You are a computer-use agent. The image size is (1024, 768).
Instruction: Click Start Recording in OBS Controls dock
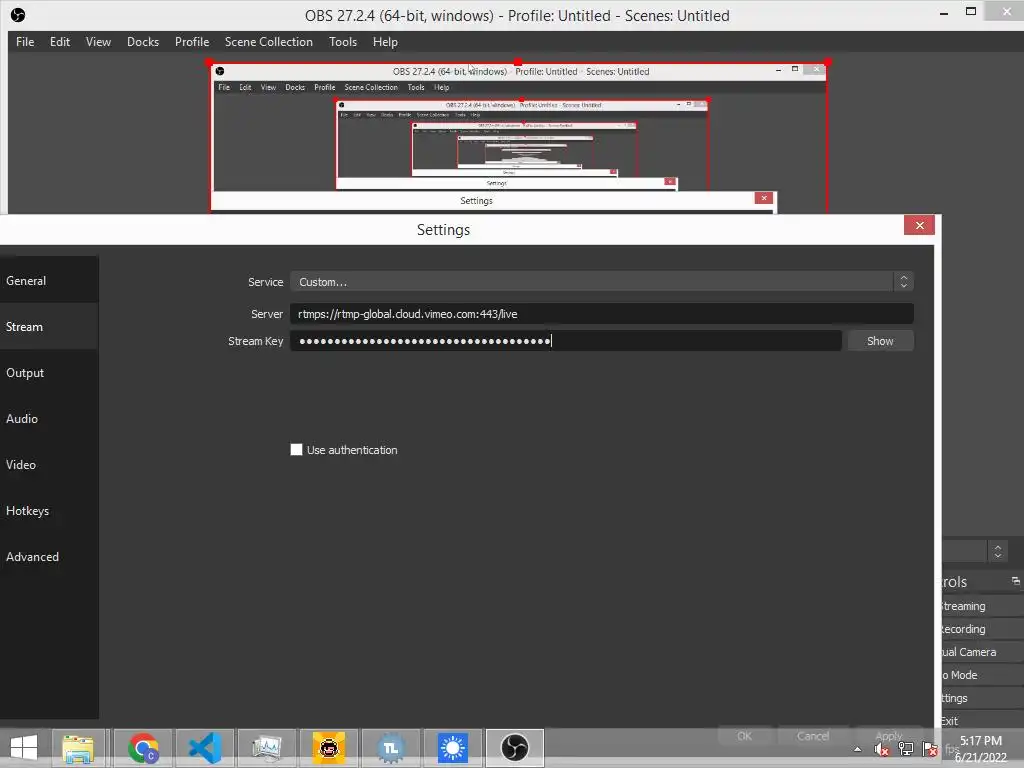pyautogui.click(x=983, y=629)
